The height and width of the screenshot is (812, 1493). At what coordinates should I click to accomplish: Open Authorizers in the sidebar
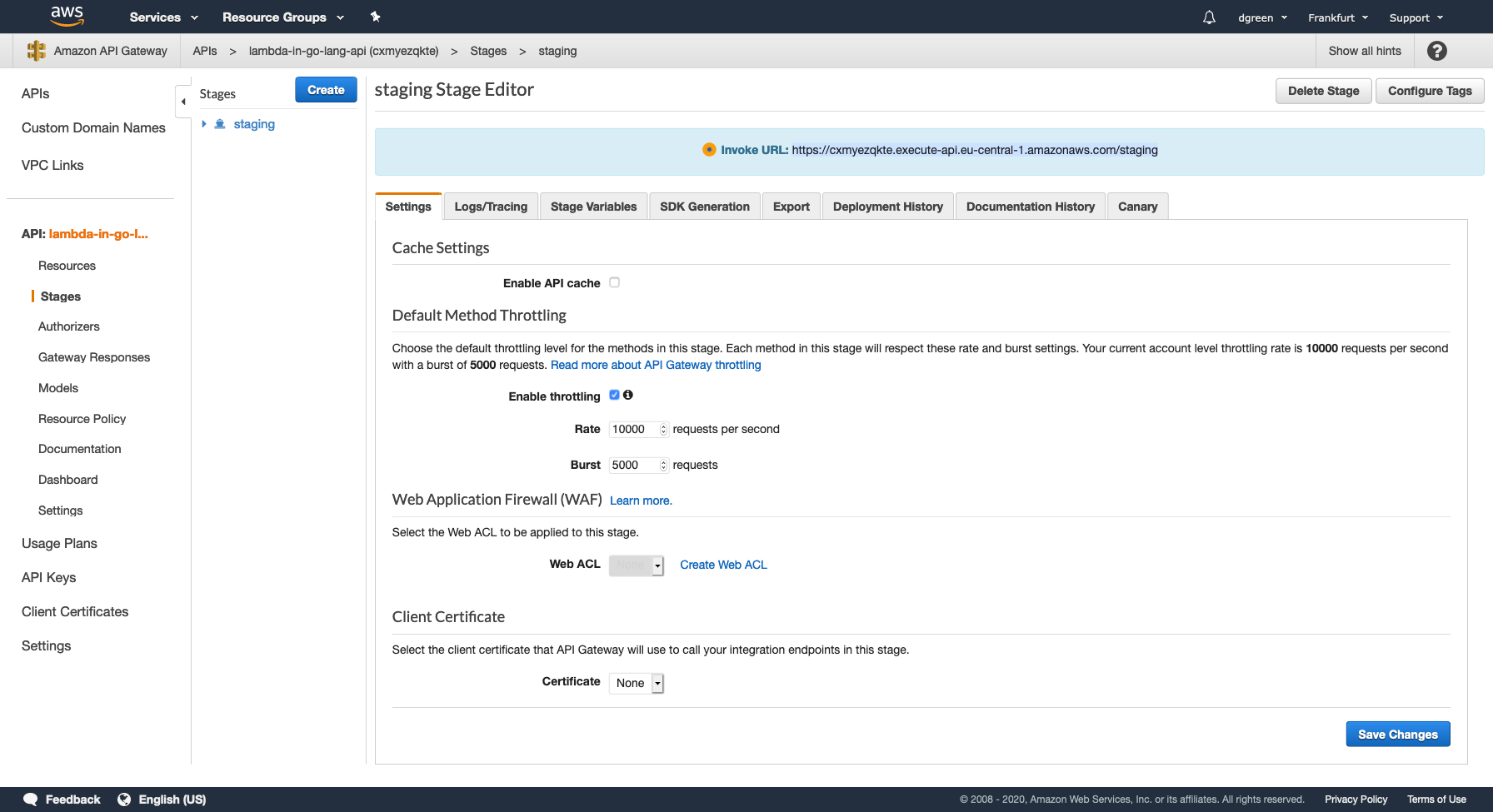click(x=69, y=326)
